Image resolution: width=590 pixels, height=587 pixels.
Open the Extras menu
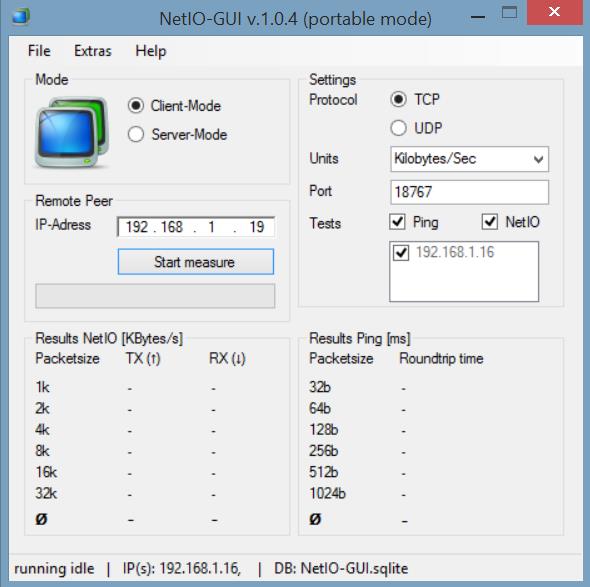pyautogui.click(x=93, y=51)
